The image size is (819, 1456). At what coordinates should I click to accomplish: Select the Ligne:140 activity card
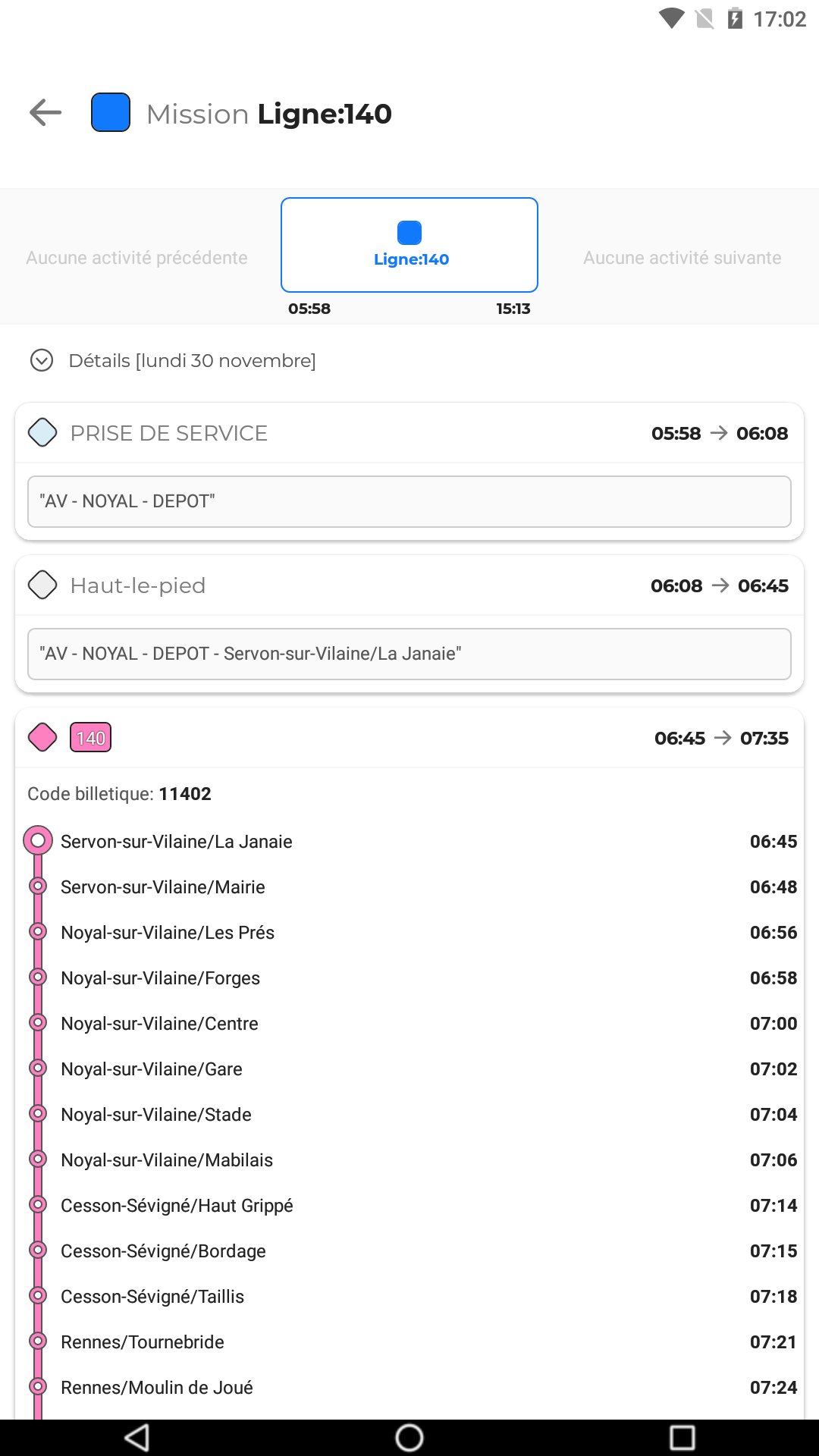[409, 245]
